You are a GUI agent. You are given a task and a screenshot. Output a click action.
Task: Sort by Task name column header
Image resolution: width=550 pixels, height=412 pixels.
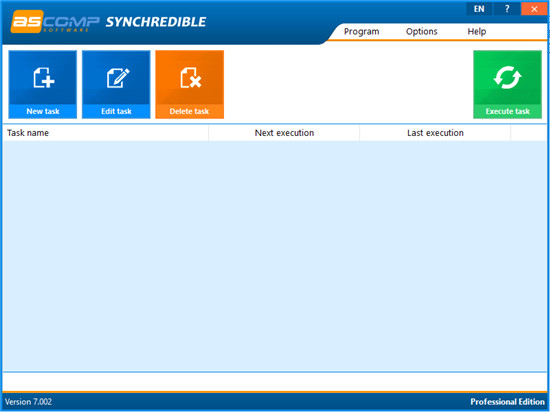pyautogui.click(x=105, y=133)
